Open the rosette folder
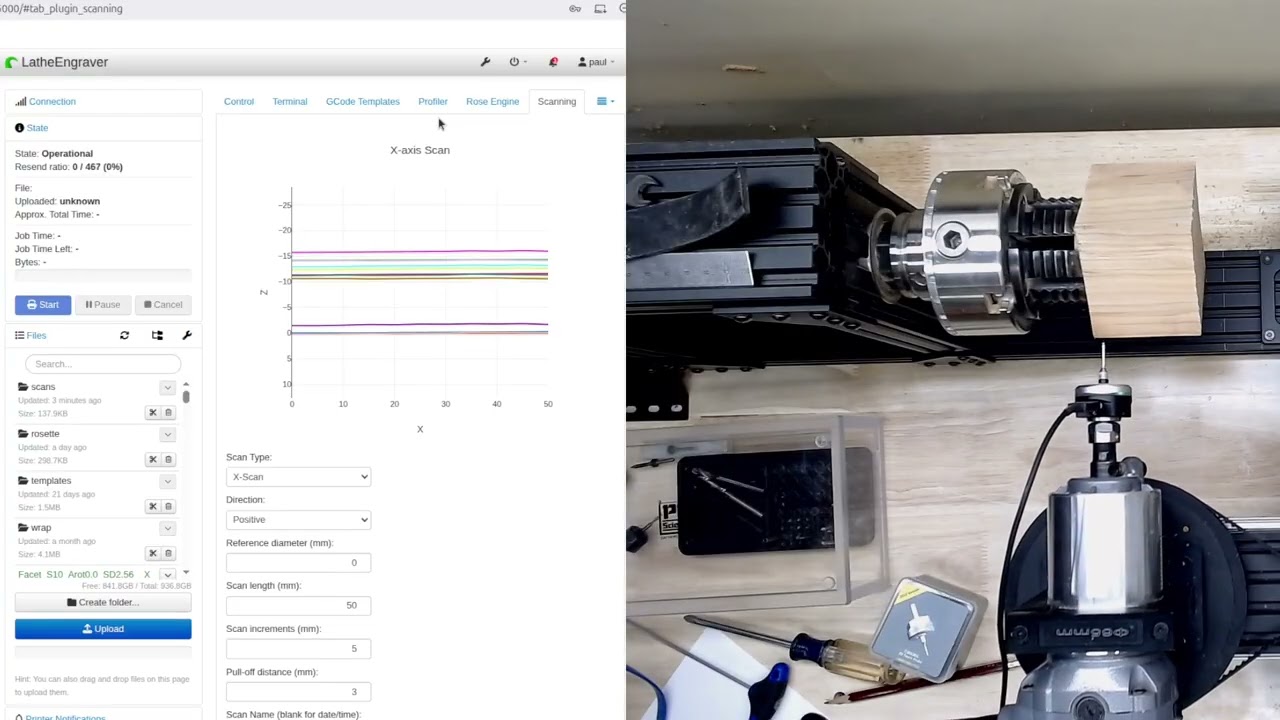This screenshot has height=720, width=1280. [45, 434]
